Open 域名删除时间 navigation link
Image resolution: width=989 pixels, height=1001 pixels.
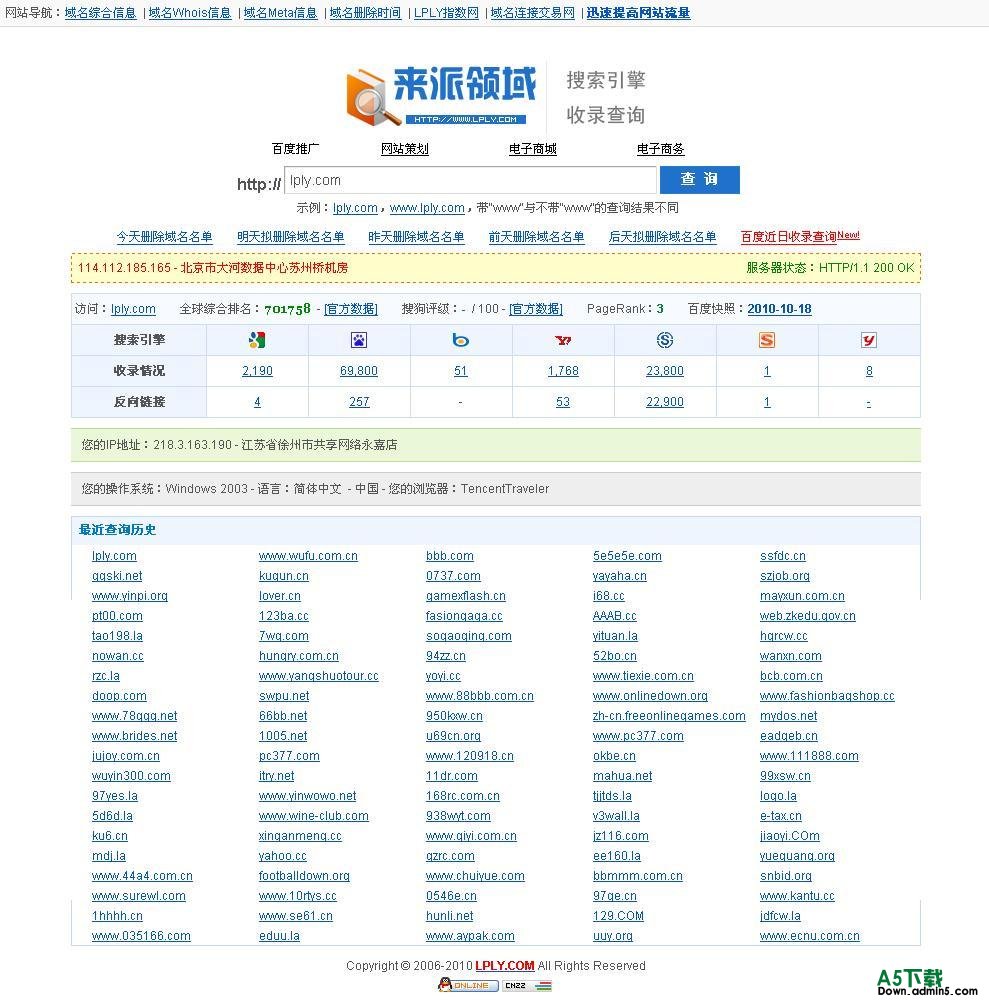pos(365,13)
